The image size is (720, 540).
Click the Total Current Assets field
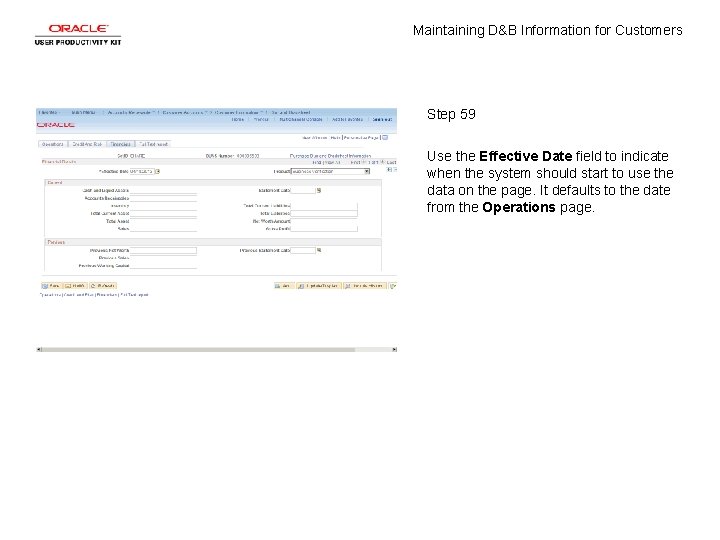click(x=163, y=213)
